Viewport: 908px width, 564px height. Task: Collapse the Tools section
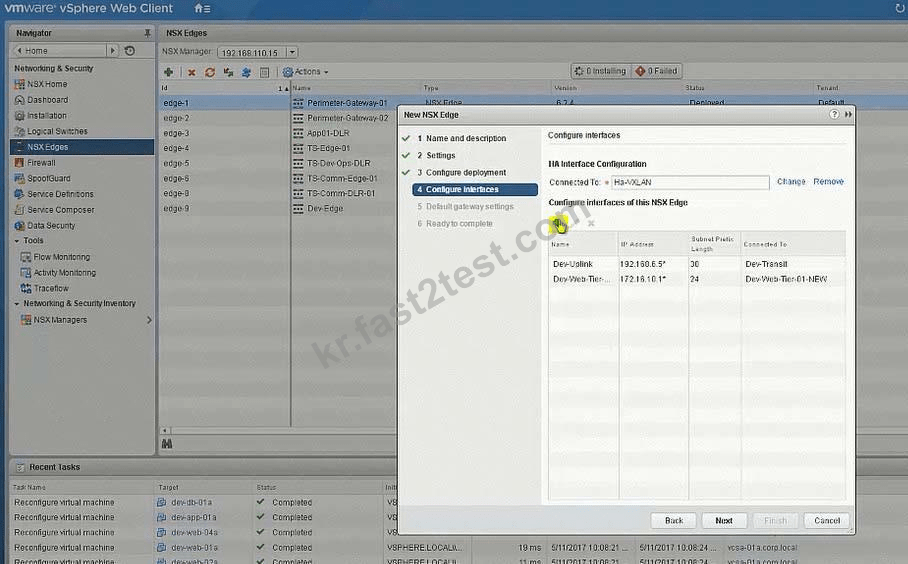point(17,241)
